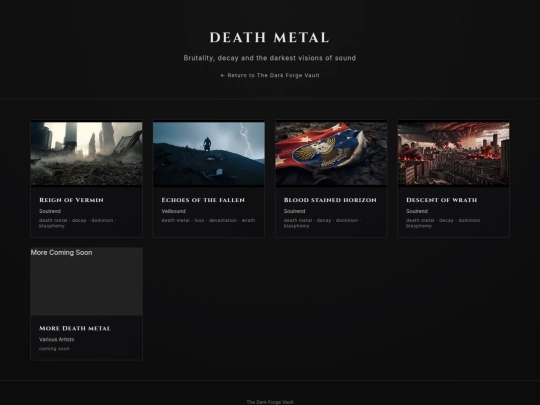The height and width of the screenshot is (405, 540).
Task: Click the Death Metal page heading
Action: [270, 38]
